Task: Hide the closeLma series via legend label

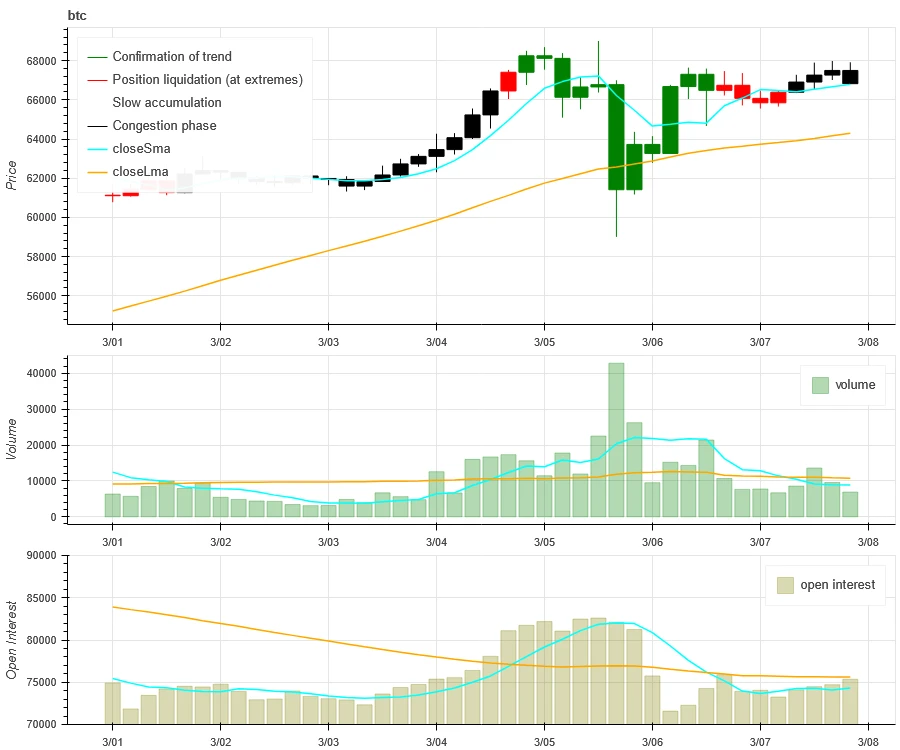Action: (x=141, y=172)
